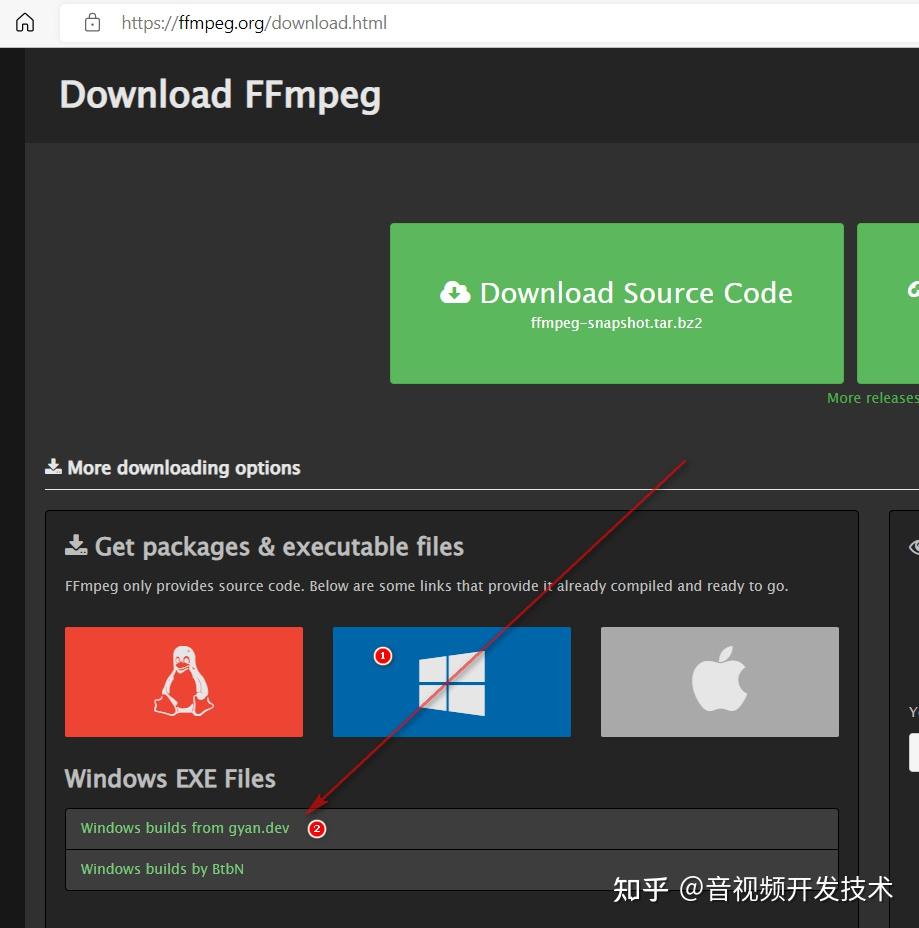The image size is (919, 928).
Task: Select the Apple macOS download tile
Action: (x=719, y=681)
